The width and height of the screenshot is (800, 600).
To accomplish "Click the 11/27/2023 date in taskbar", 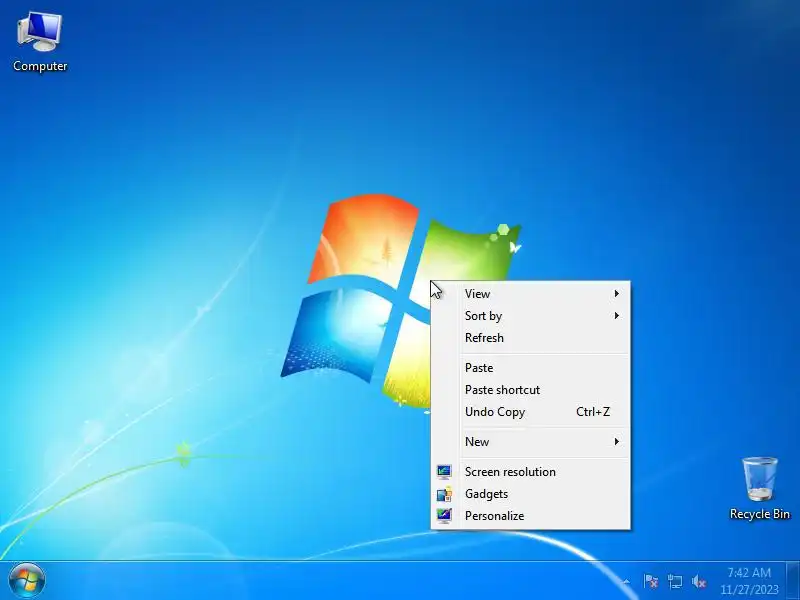I will pos(749,590).
